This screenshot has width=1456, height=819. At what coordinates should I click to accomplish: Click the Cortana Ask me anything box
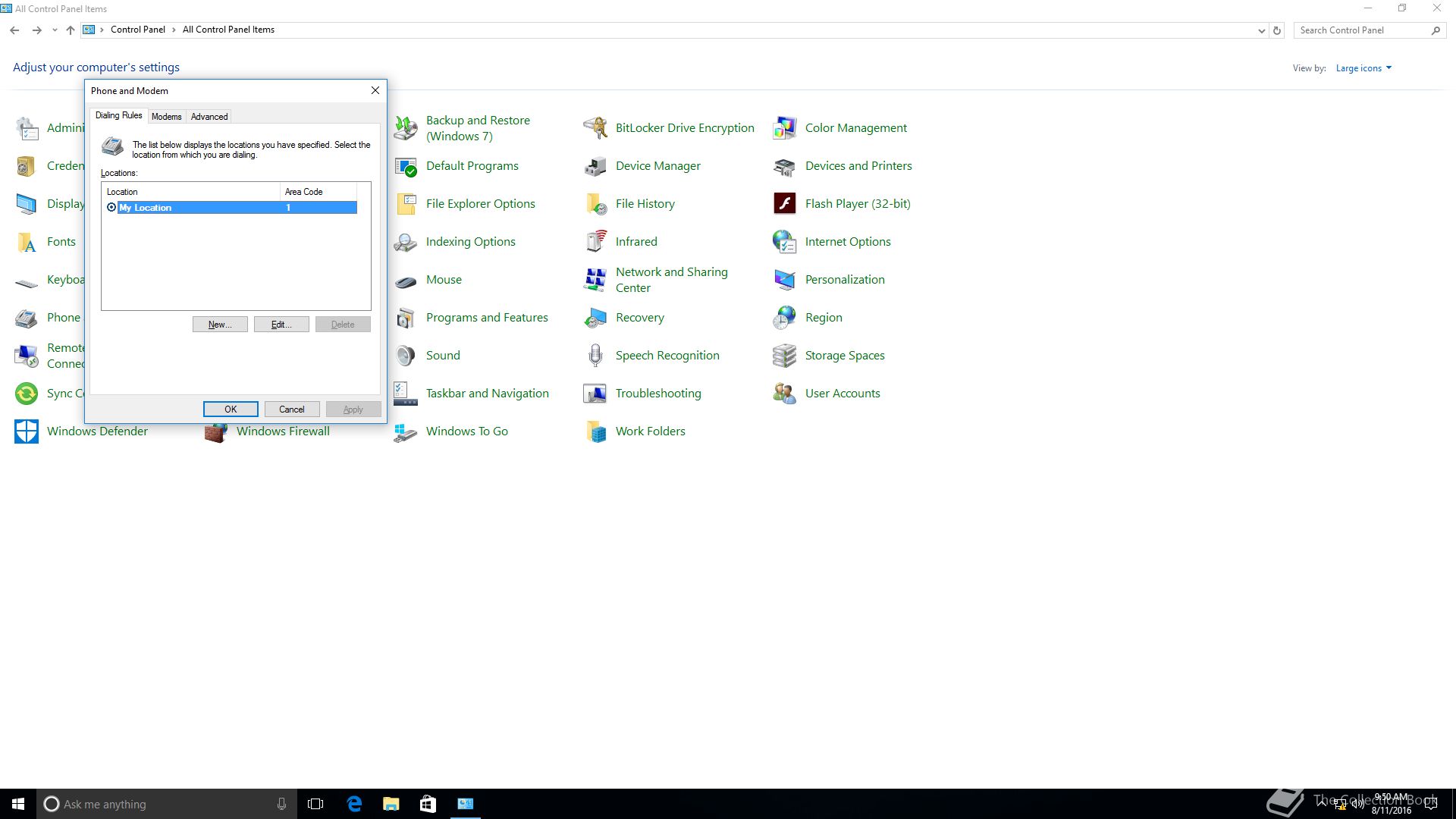(167, 804)
